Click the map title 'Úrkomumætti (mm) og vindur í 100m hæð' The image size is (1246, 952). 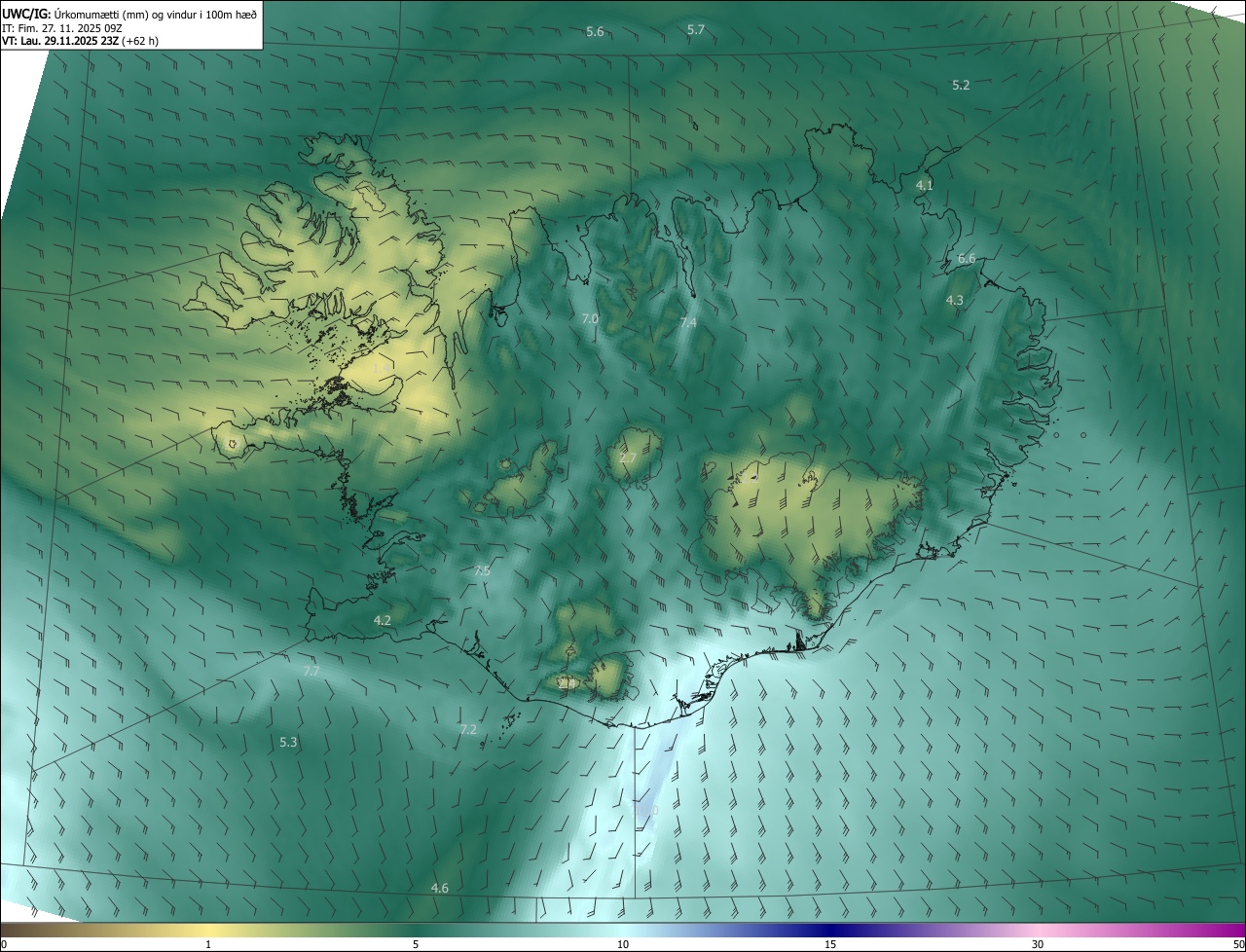click(157, 13)
